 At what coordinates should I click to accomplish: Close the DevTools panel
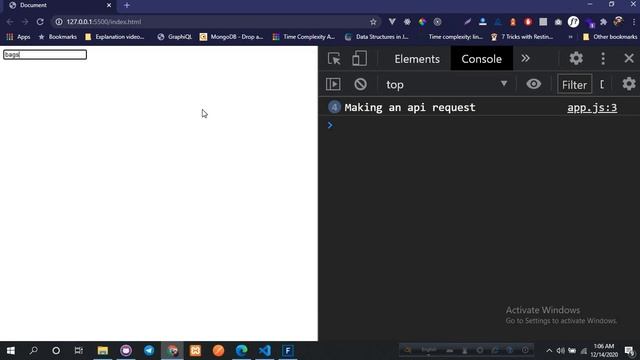629,58
